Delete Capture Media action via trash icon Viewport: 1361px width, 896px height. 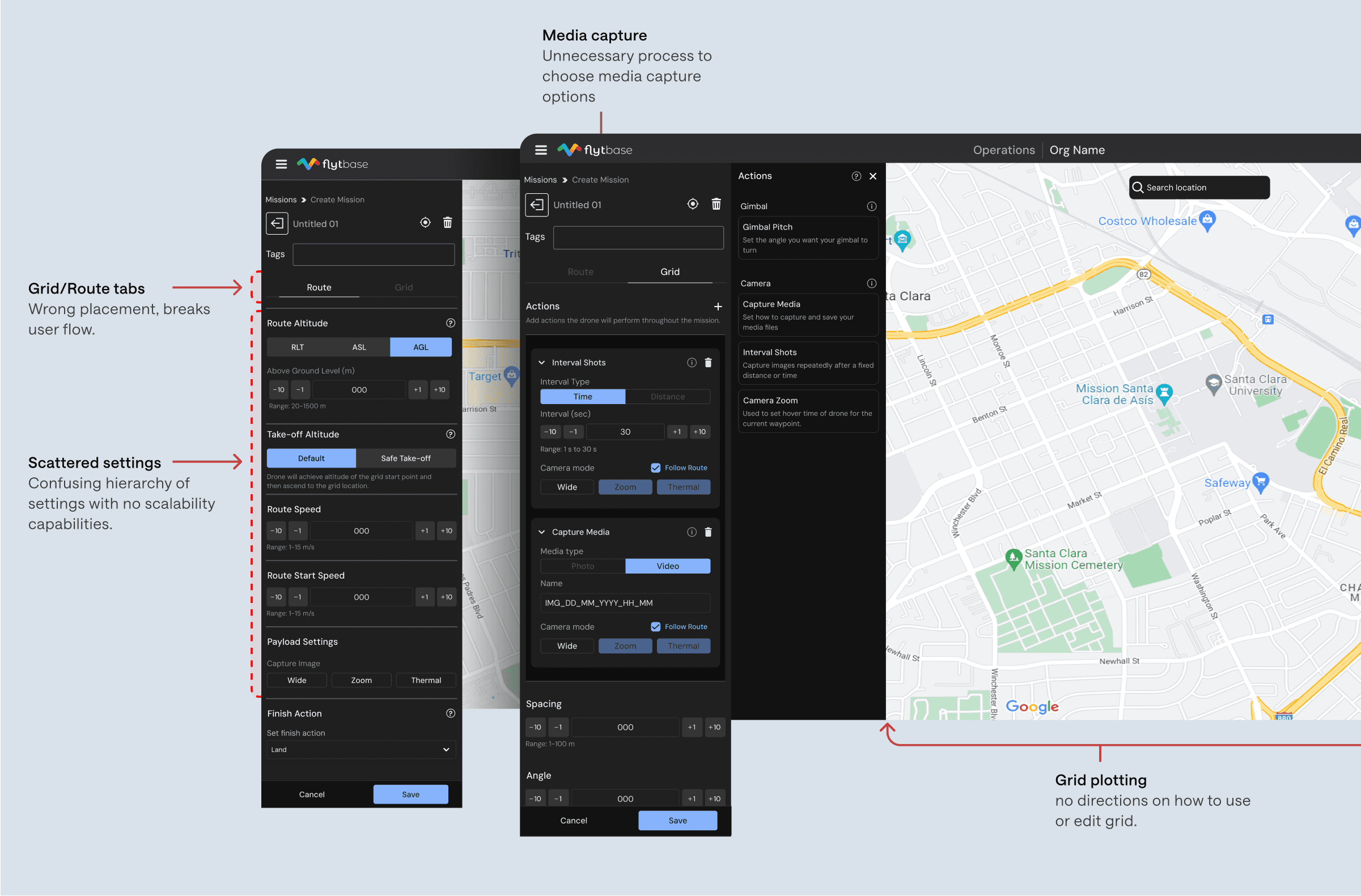point(708,532)
